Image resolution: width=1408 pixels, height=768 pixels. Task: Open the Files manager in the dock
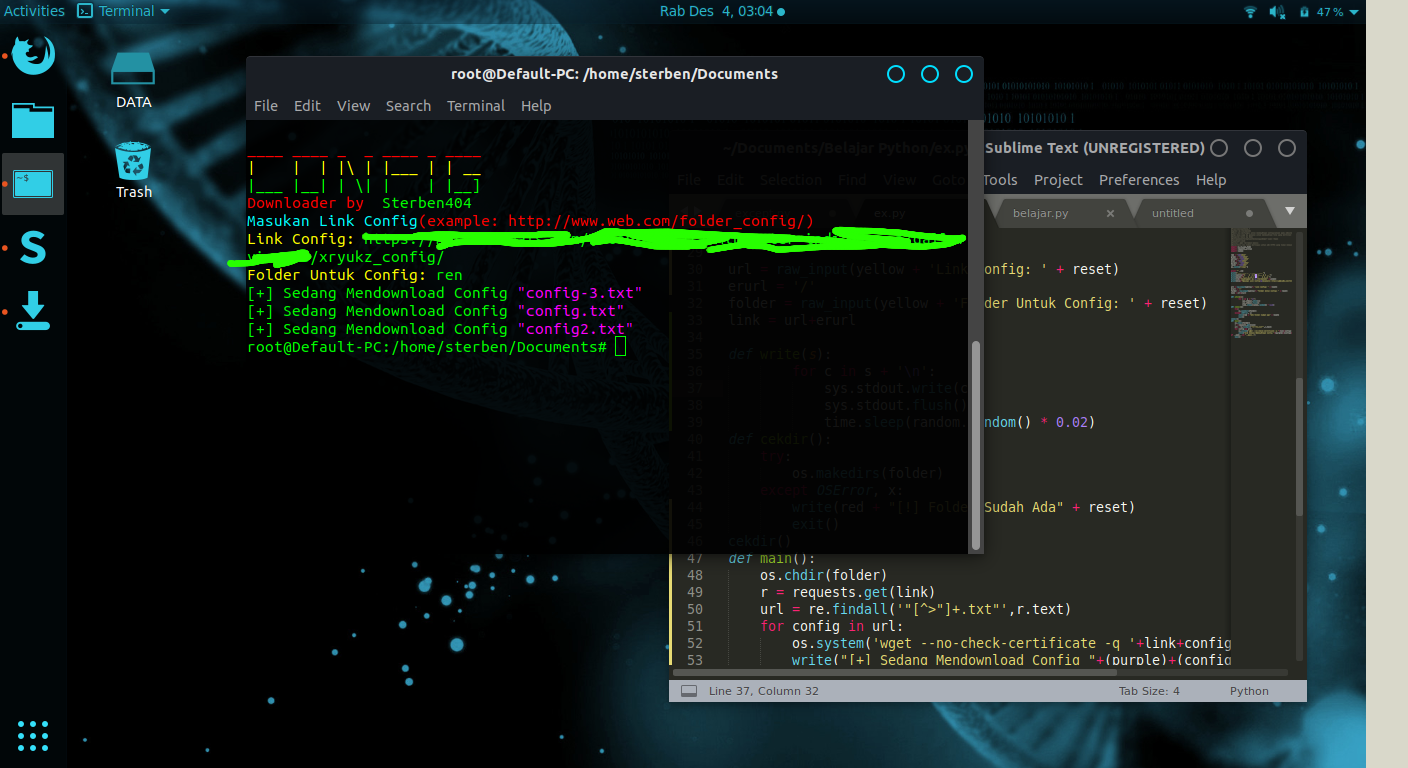33,120
